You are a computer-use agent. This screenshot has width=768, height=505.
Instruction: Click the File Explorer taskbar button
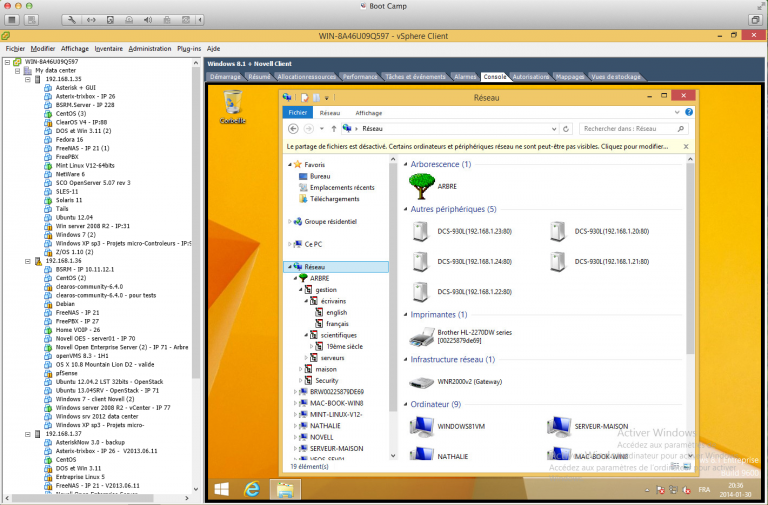tap(285, 489)
